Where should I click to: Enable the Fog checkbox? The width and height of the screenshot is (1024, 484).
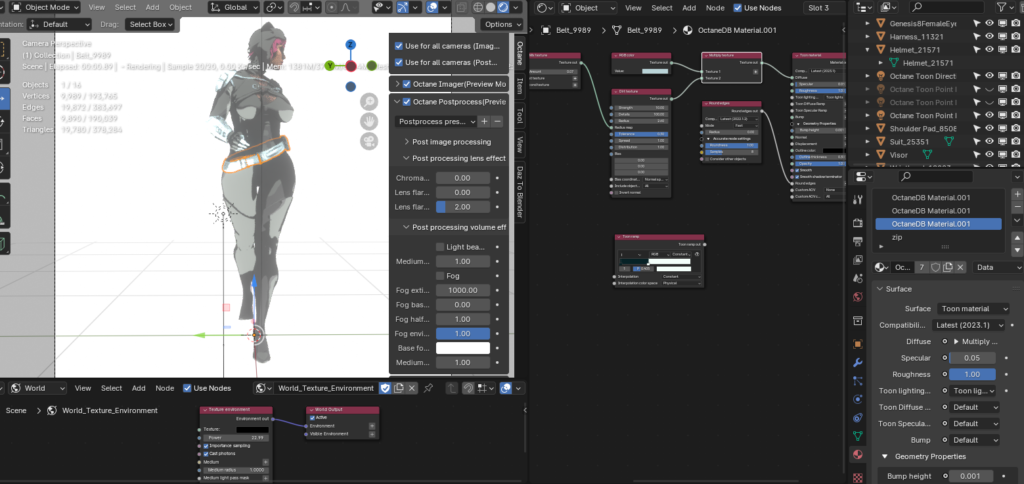pos(440,275)
